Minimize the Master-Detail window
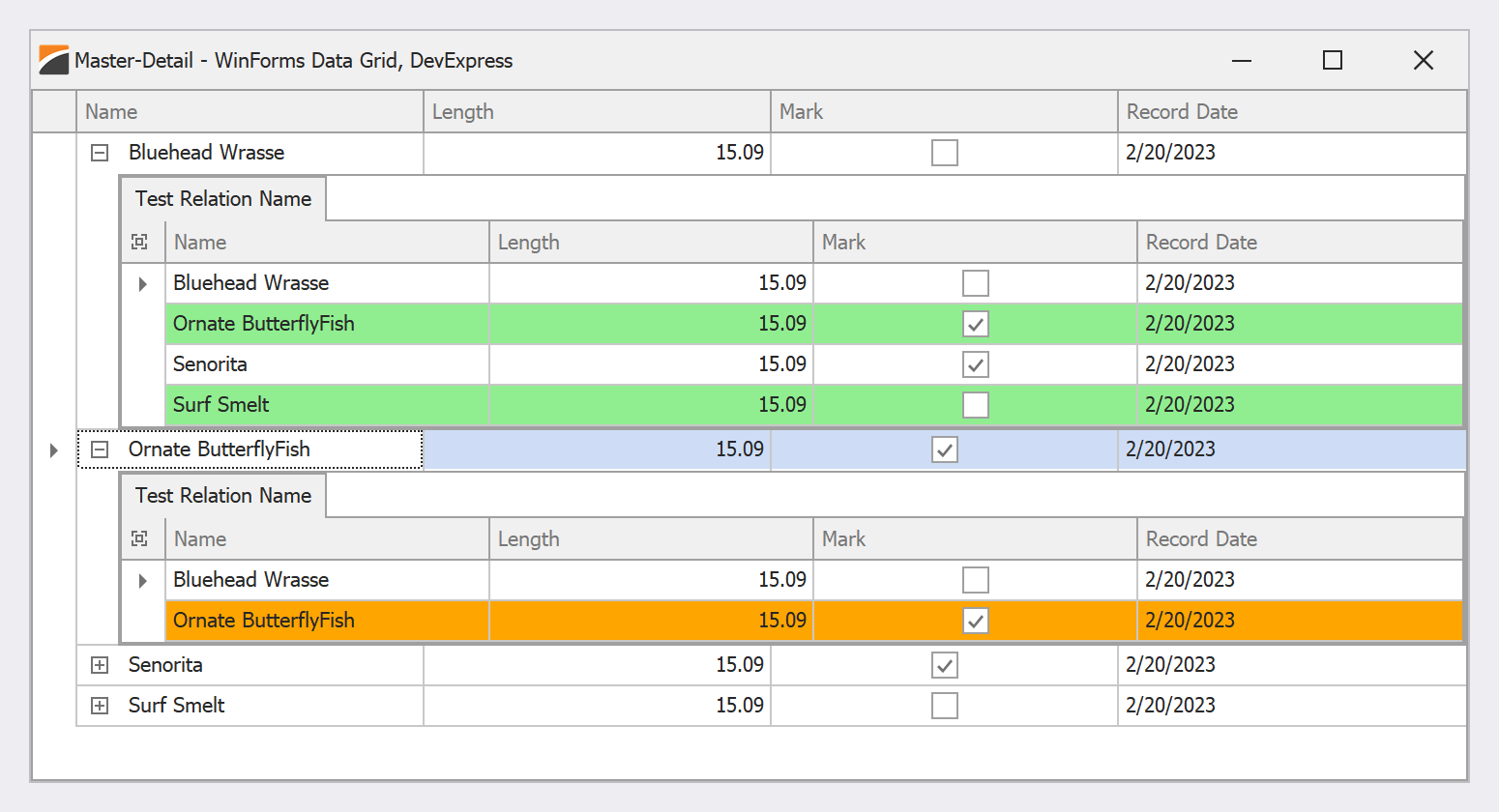The width and height of the screenshot is (1499, 812). pos(1242,60)
